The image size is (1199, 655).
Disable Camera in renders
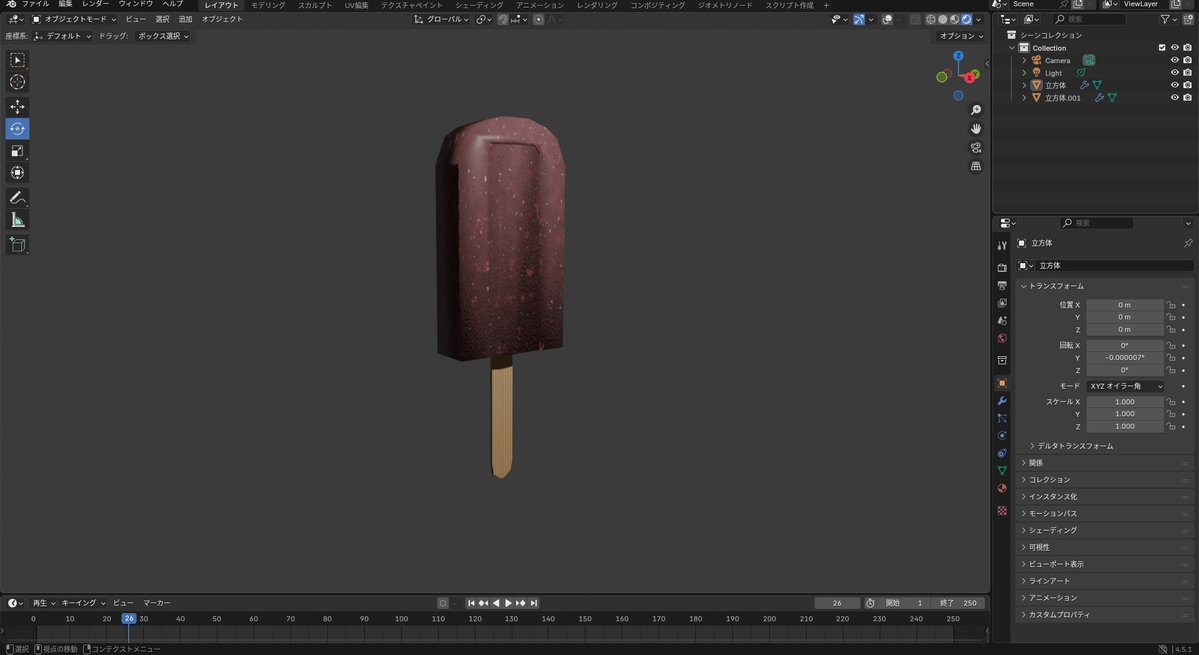pos(1188,60)
